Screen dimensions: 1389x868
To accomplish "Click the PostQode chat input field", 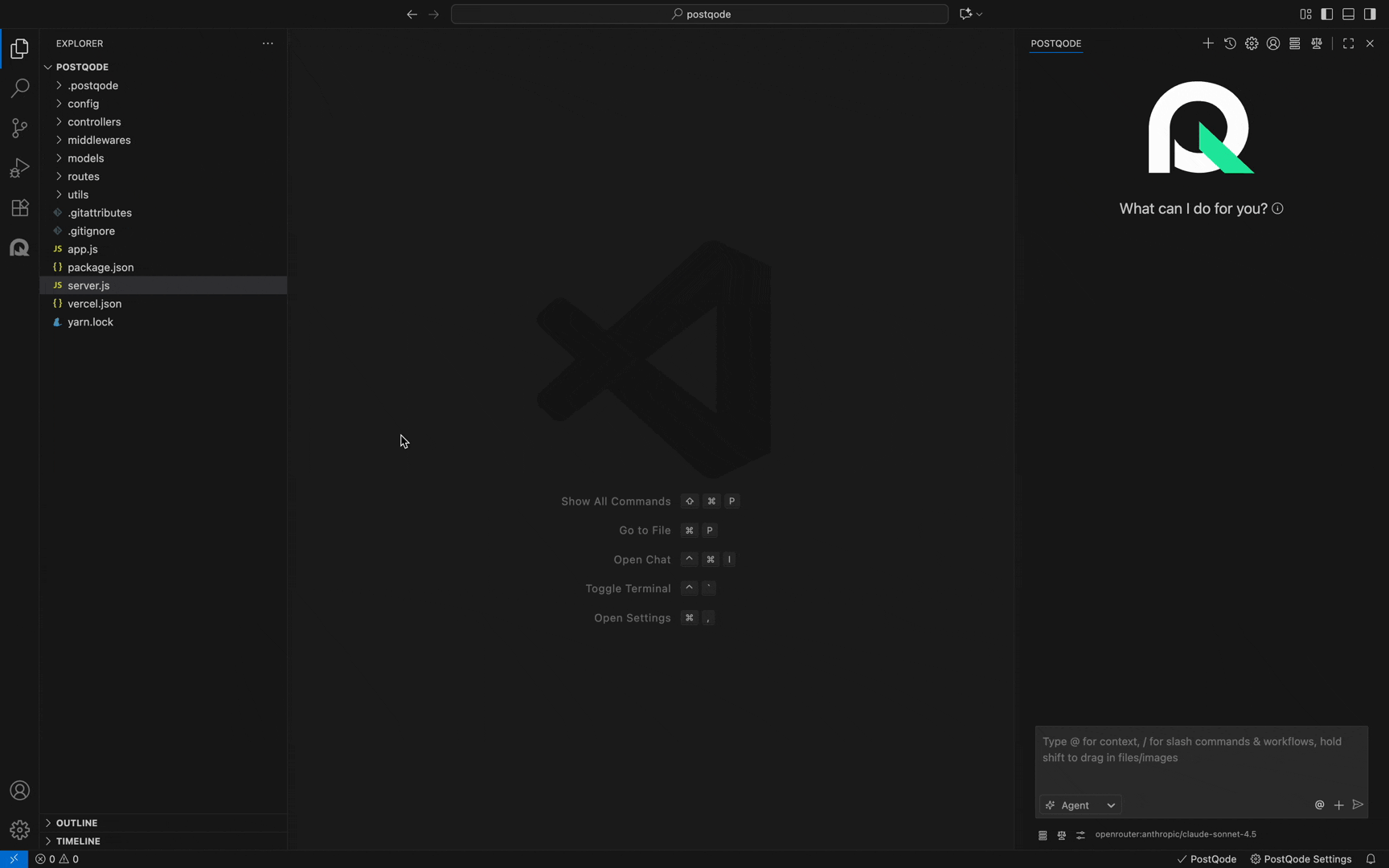I will 1200,755.
